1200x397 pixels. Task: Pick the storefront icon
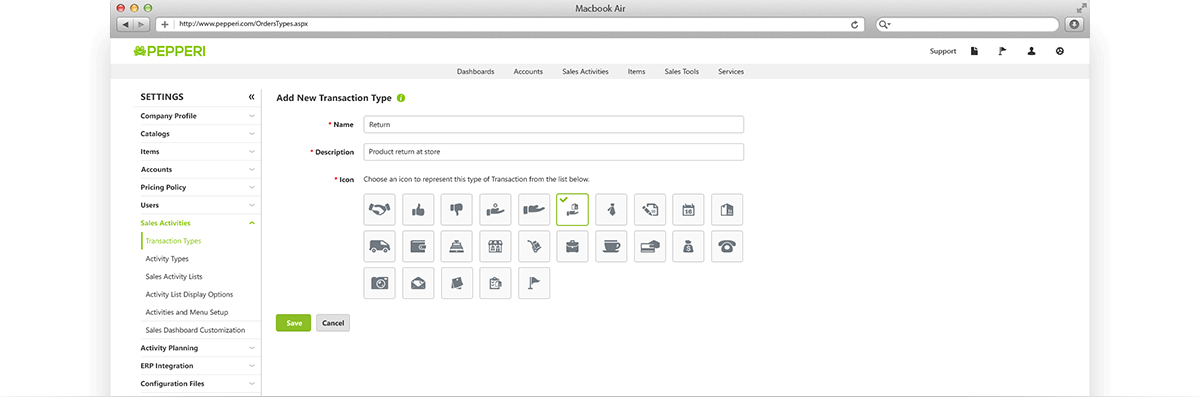(x=496, y=246)
